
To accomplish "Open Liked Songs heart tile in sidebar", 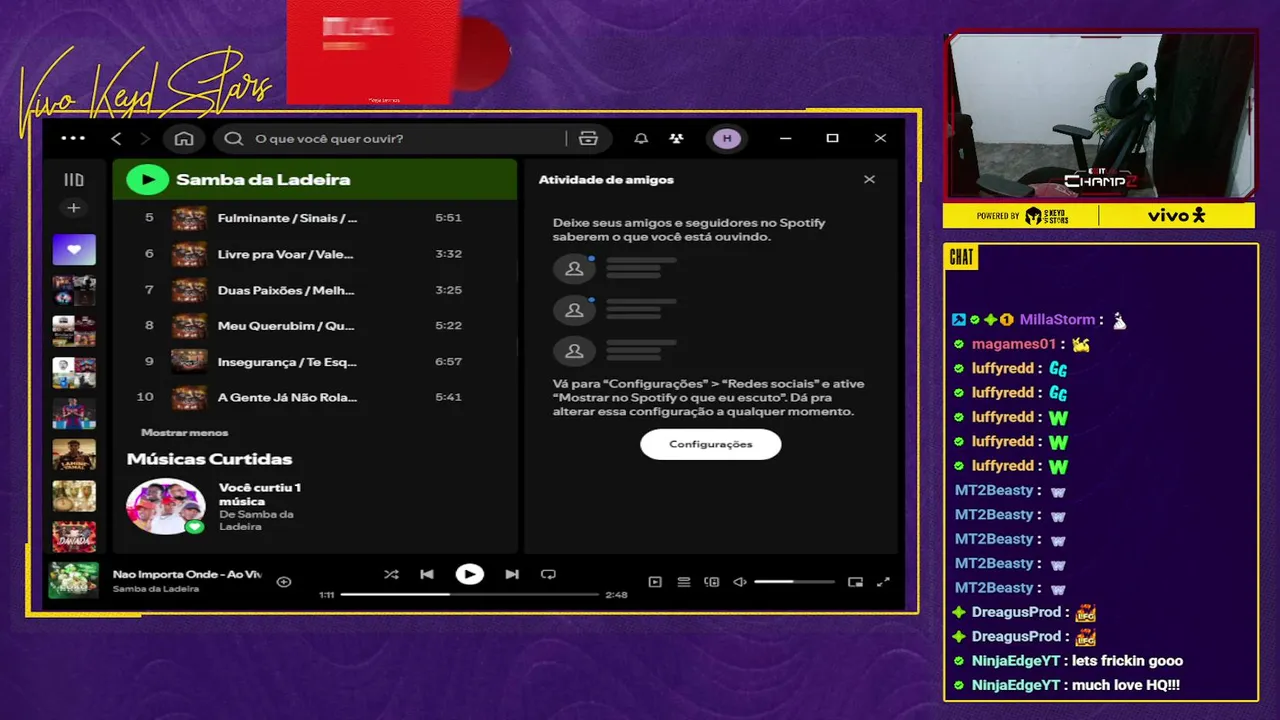I will [74, 249].
